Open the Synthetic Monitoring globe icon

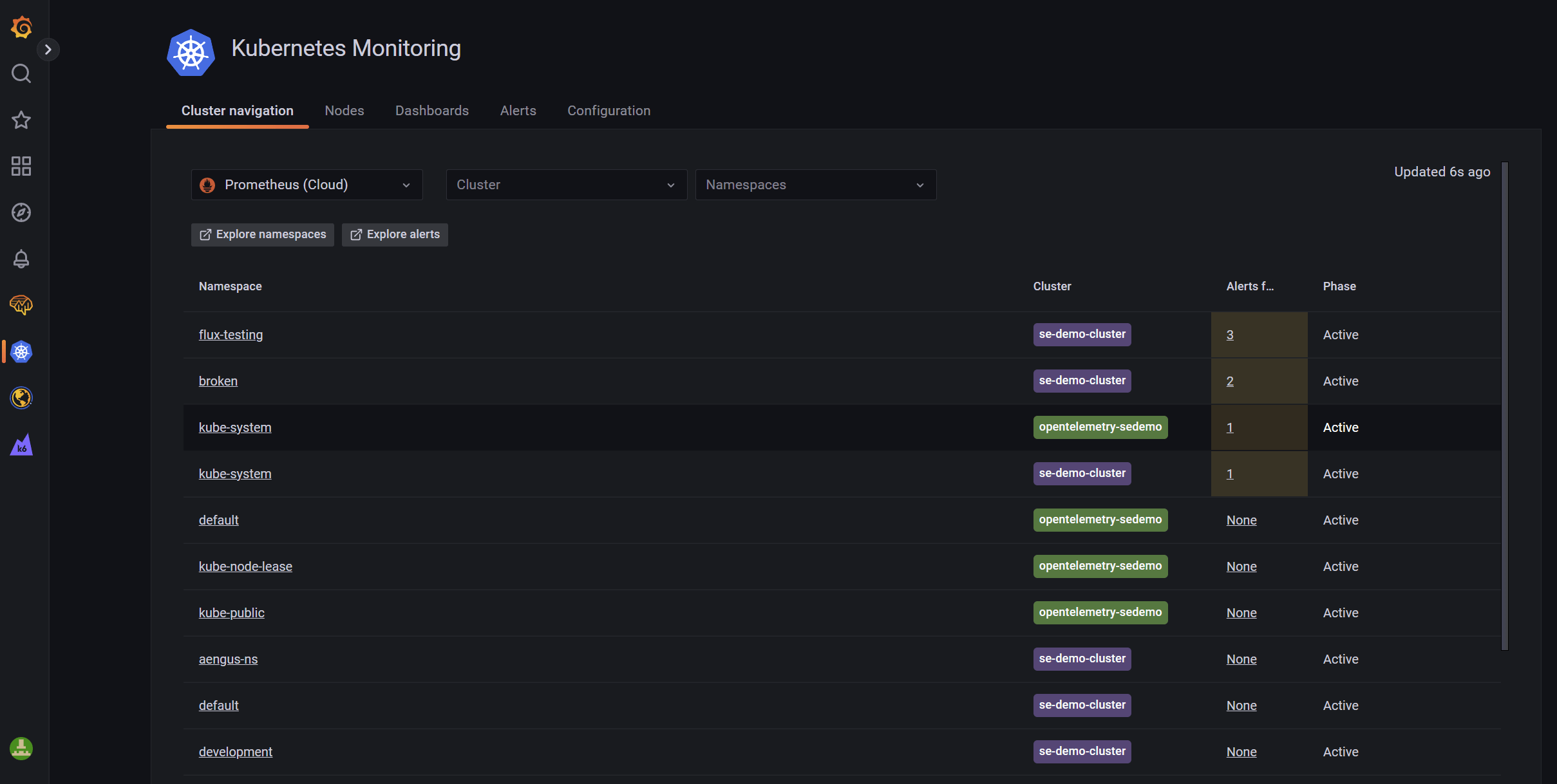[21, 398]
